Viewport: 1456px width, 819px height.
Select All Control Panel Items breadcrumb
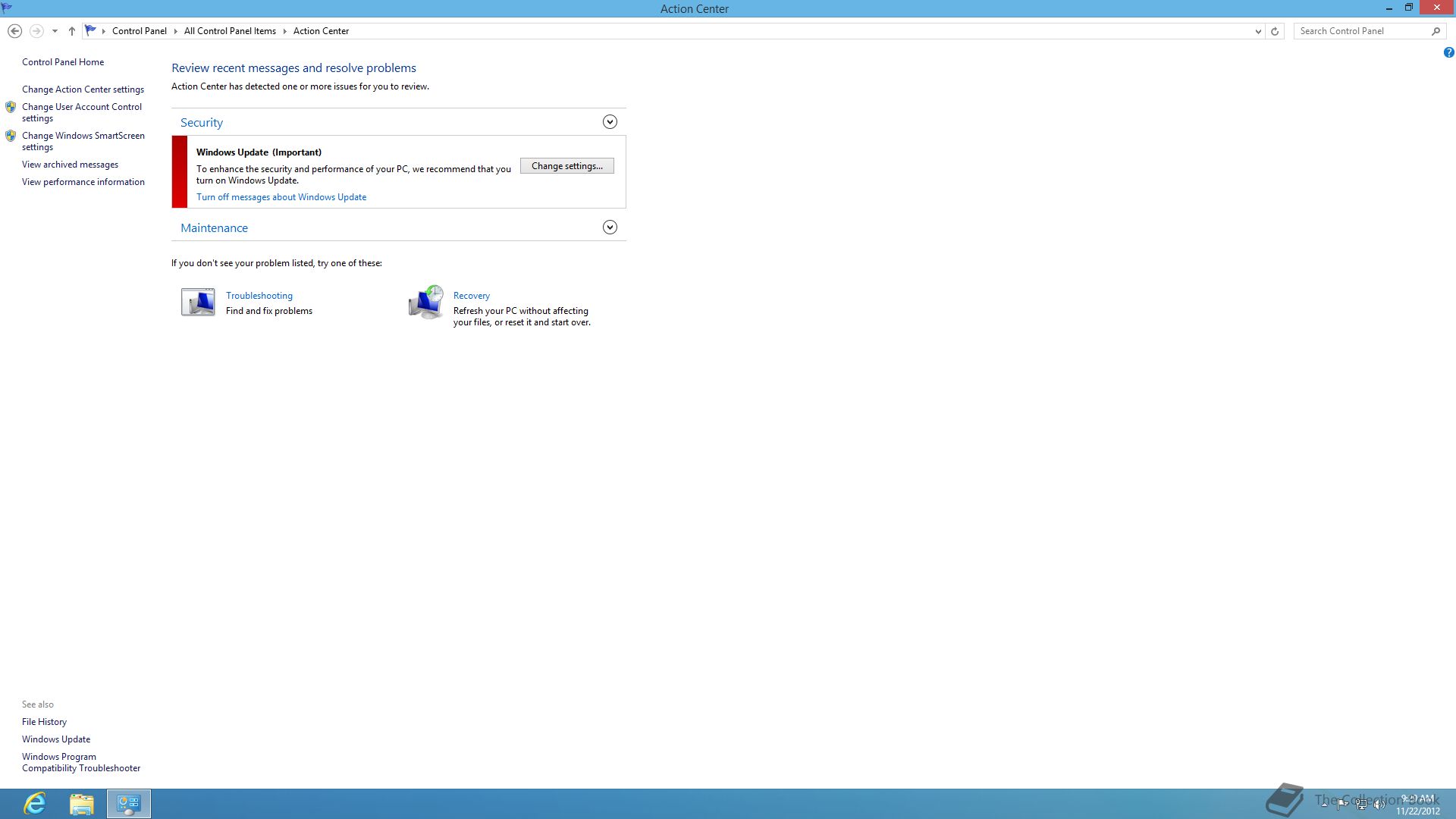click(x=230, y=31)
